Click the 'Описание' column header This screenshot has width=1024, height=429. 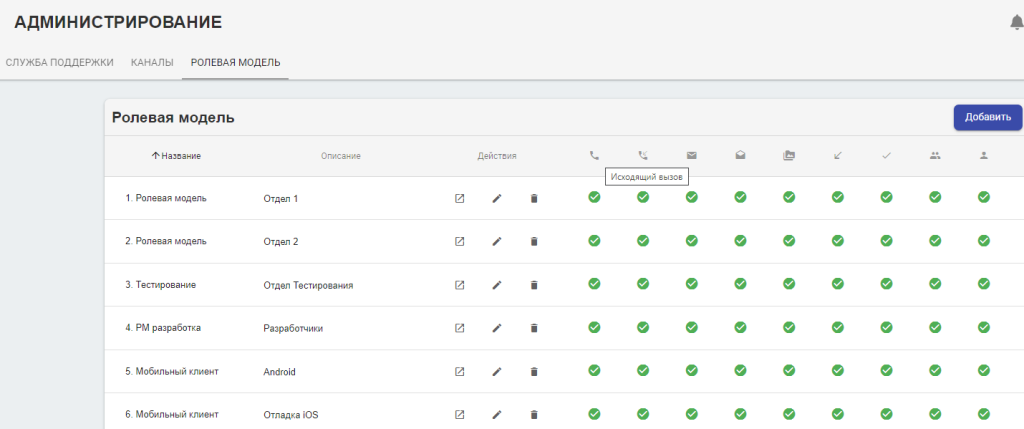340,156
